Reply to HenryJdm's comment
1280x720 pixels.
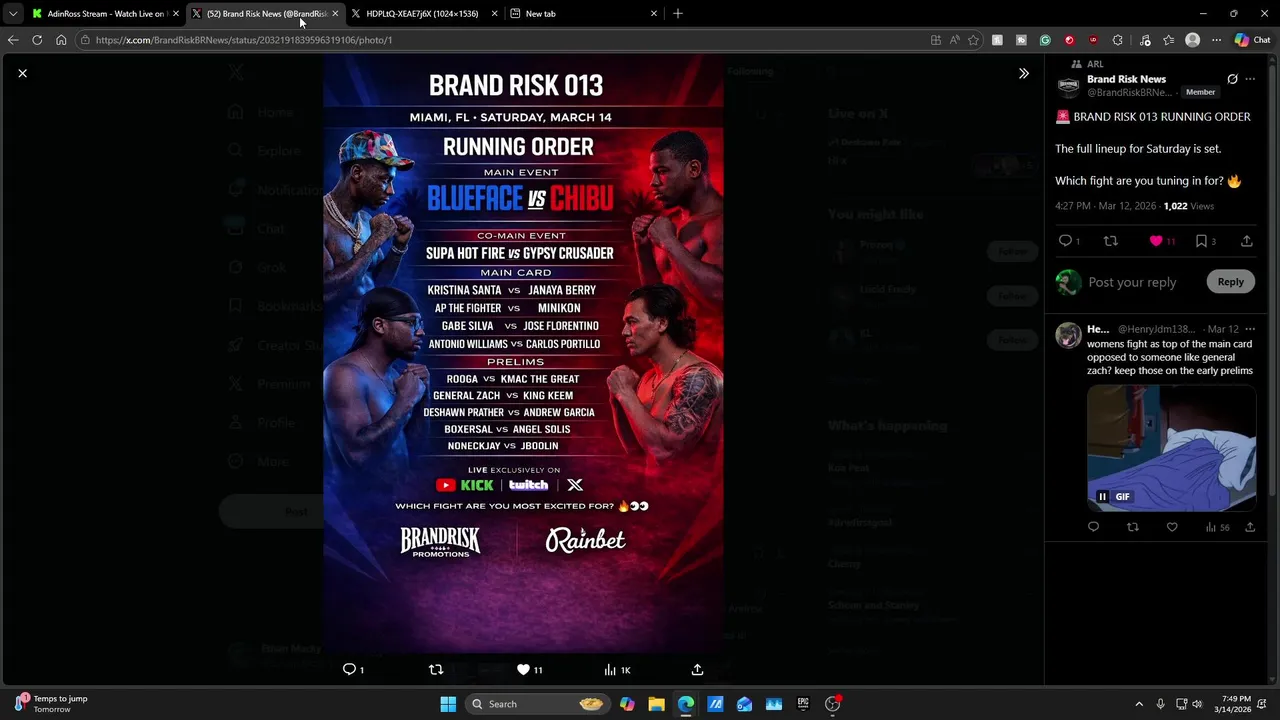coord(1093,527)
